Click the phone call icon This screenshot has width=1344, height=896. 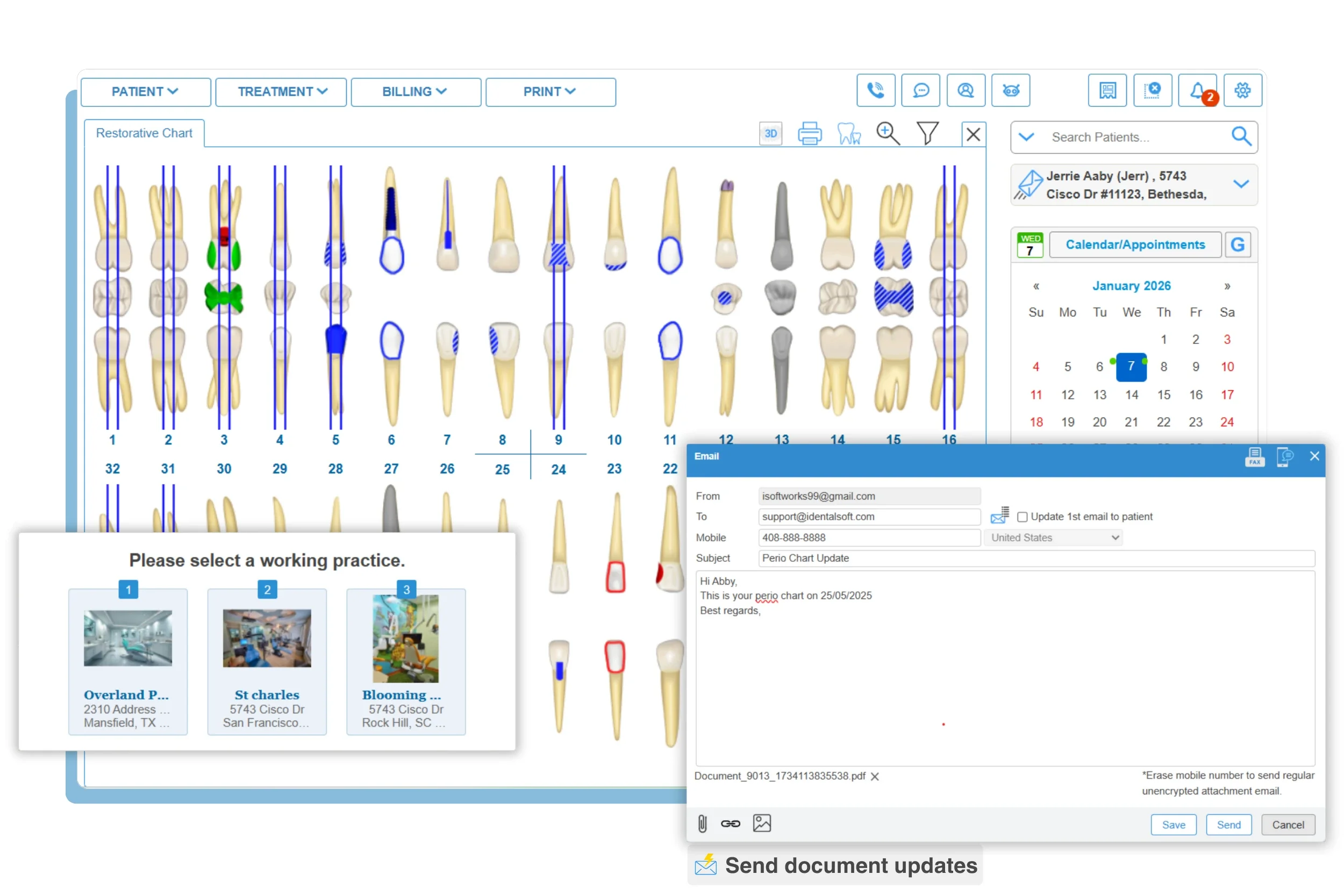tap(875, 90)
